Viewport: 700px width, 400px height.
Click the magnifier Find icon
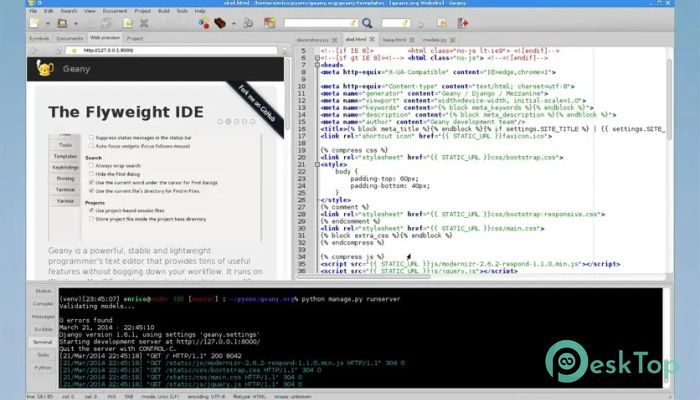click(x=367, y=23)
